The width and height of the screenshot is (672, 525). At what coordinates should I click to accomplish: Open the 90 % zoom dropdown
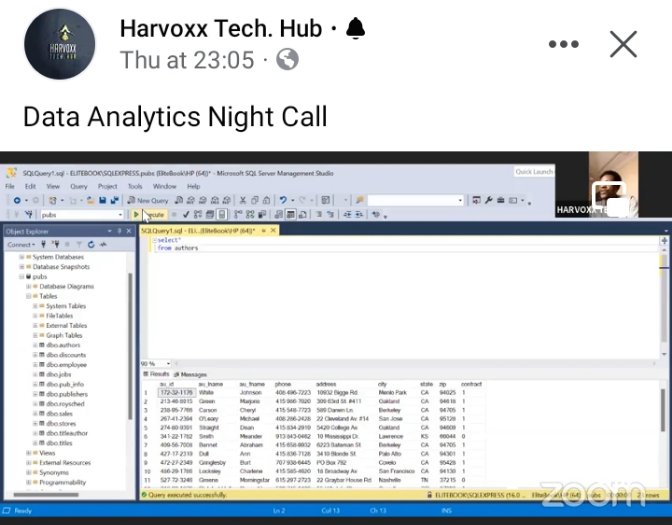point(168,363)
